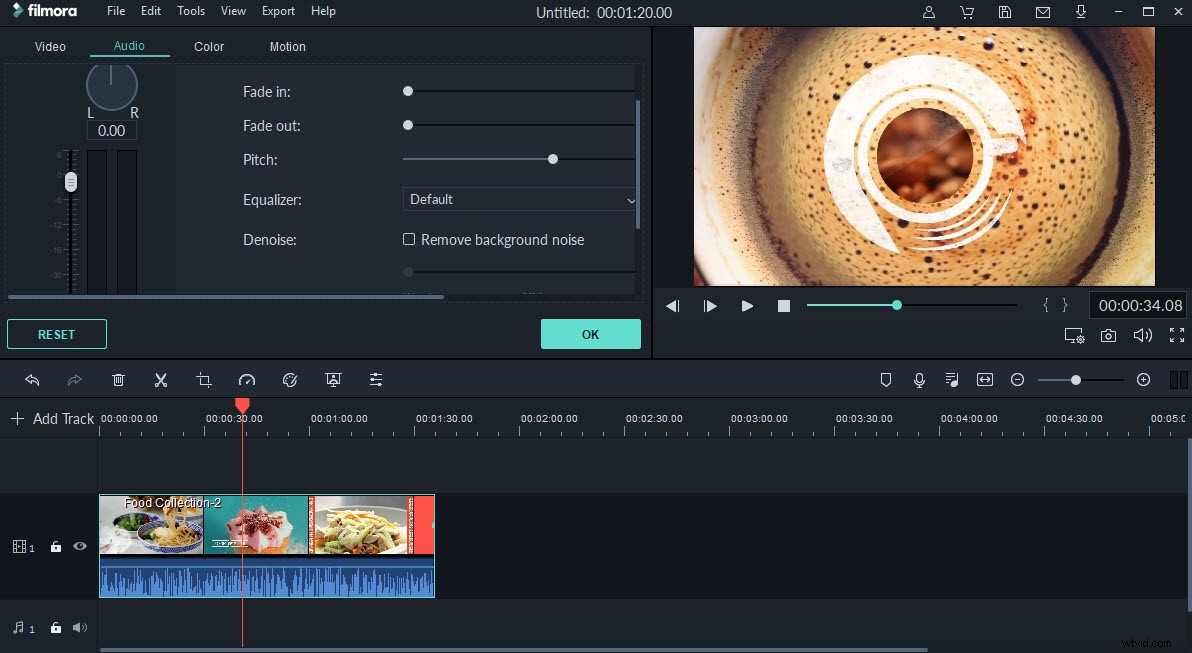Expand the preview volume control
This screenshot has height=653, width=1192.
pyautogui.click(x=1143, y=335)
